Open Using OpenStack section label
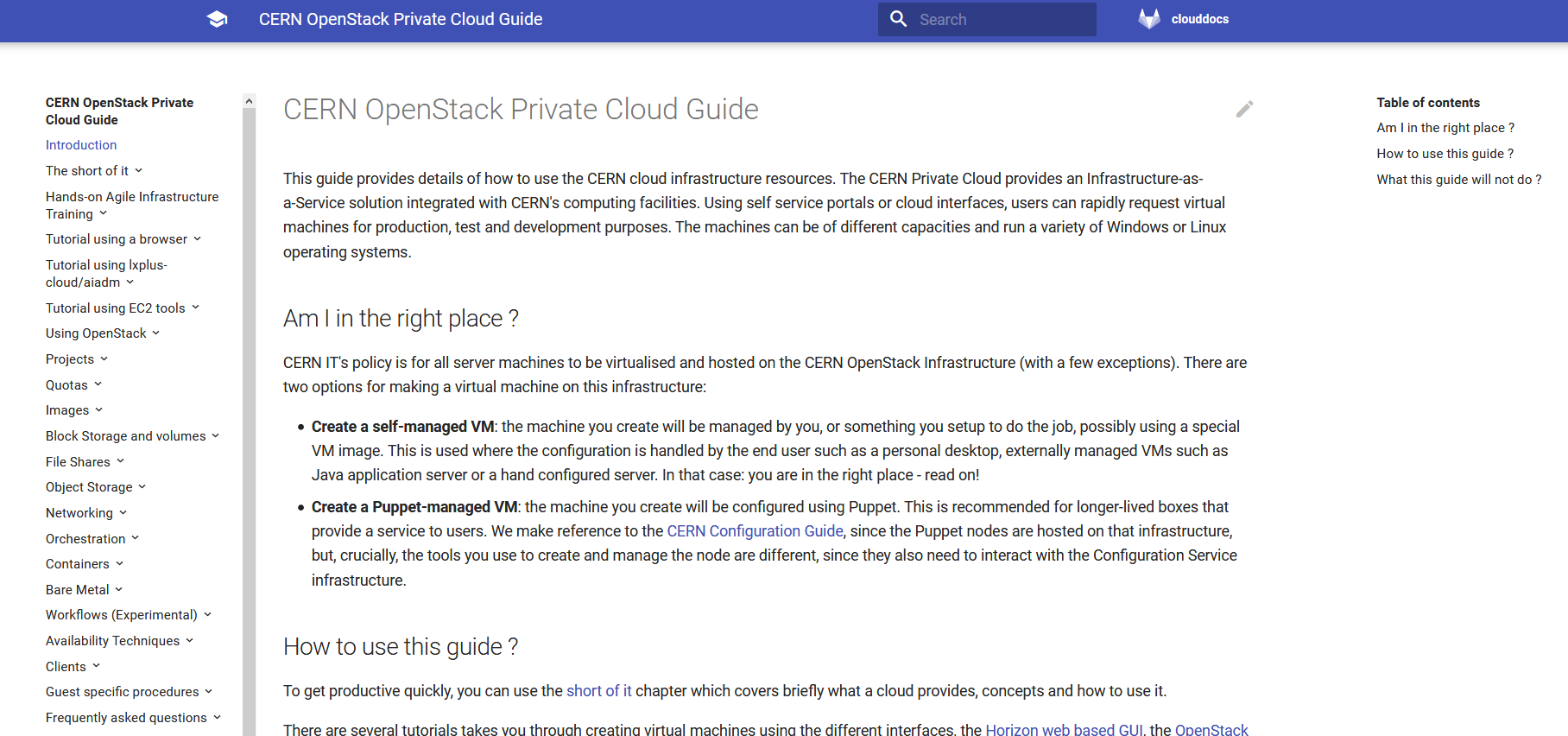Image resolution: width=1568 pixels, height=736 pixels. pyautogui.click(x=96, y=333)
